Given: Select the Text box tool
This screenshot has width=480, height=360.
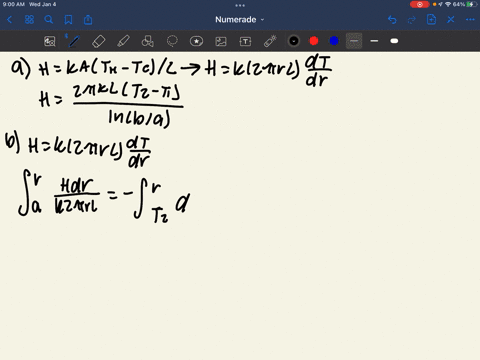Looking at the screenshot, I should [245, 41].
